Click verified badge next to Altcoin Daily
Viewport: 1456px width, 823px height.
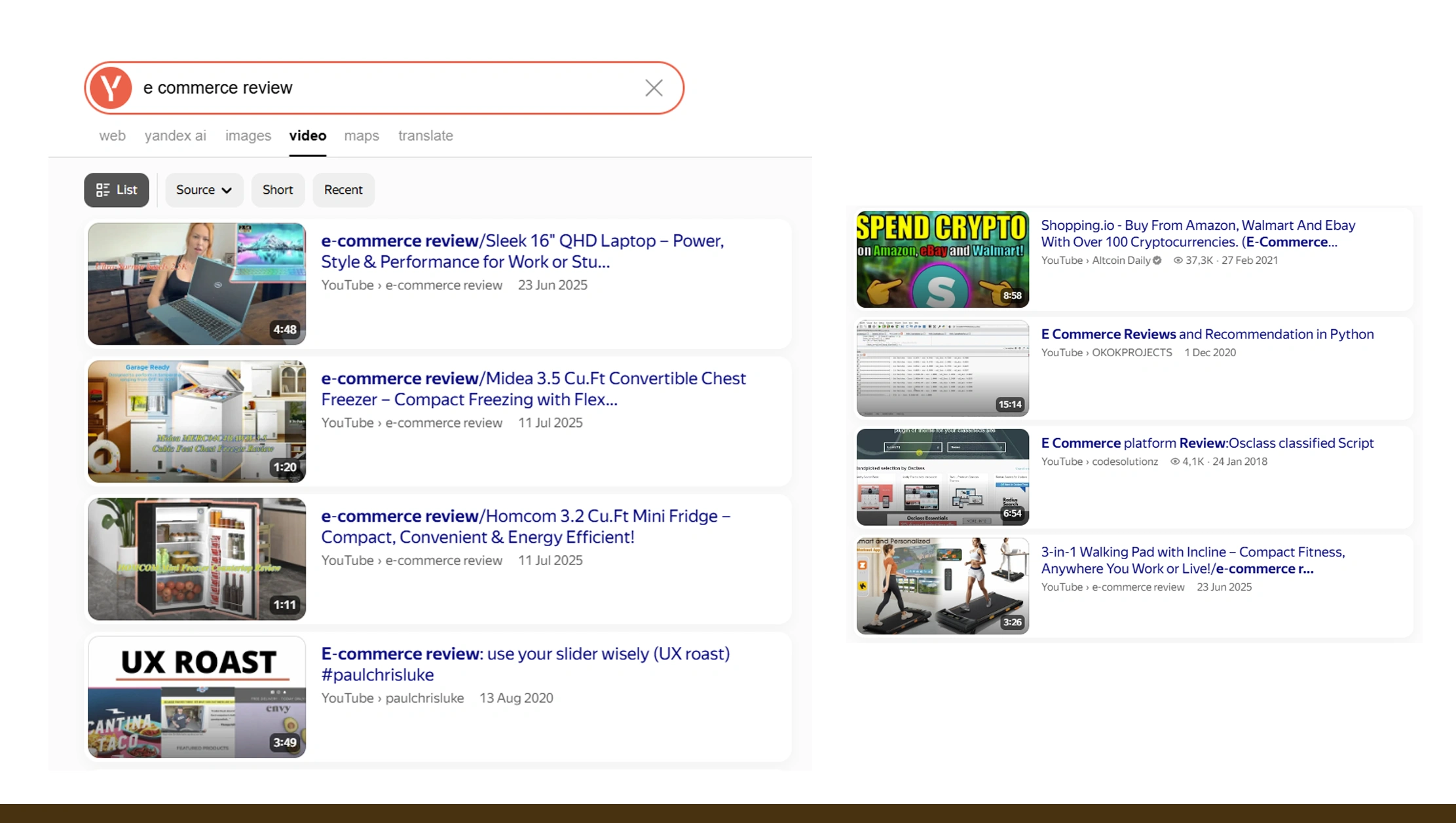tap(1157, 261)
